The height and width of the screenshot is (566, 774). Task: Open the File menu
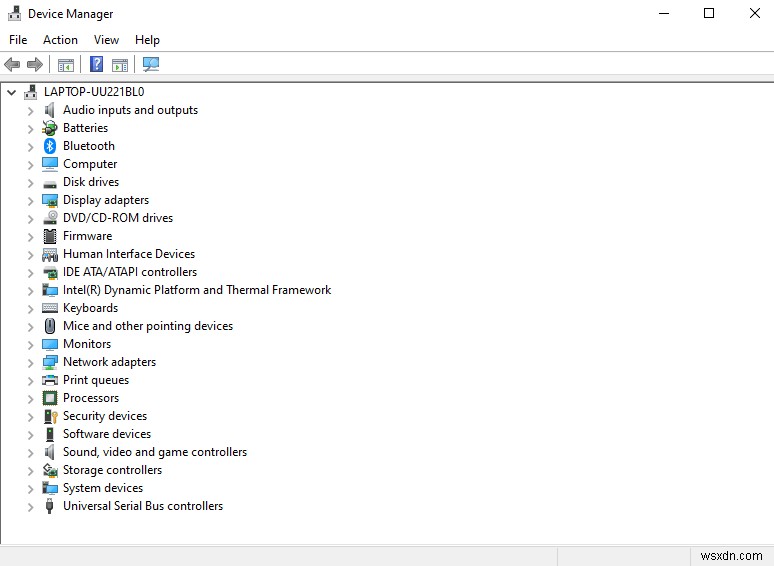18,39
